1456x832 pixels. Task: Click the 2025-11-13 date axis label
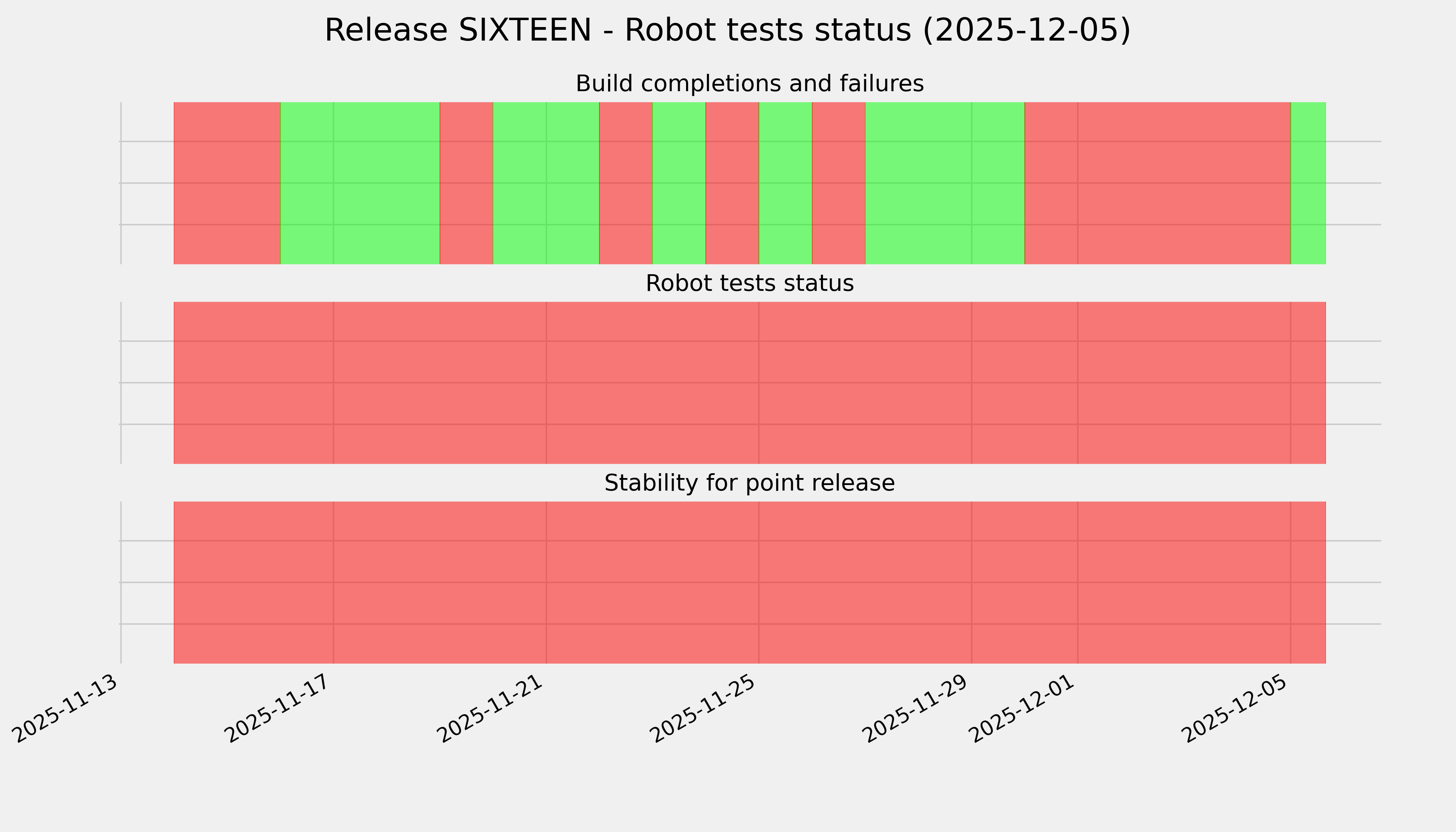pyautogui.click(x=68, y=708)
